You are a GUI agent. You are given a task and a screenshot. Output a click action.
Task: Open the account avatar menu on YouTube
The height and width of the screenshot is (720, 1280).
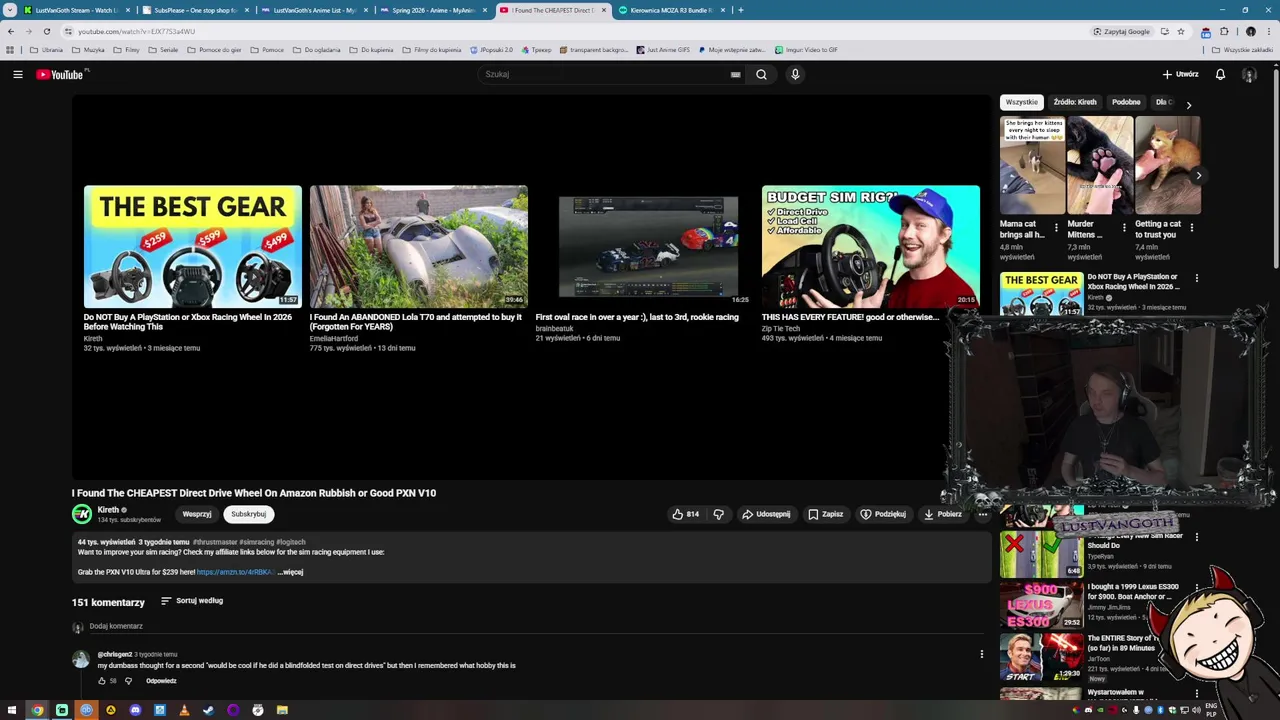click(x=1249, y=74)
